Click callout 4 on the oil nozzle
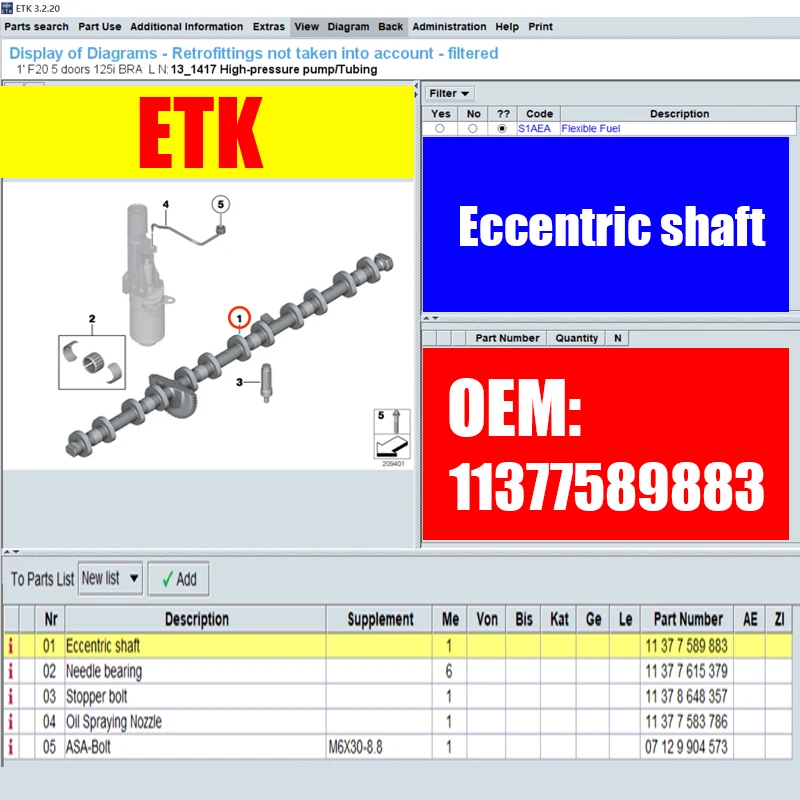 pyautogui.click(x=165, y=205)
